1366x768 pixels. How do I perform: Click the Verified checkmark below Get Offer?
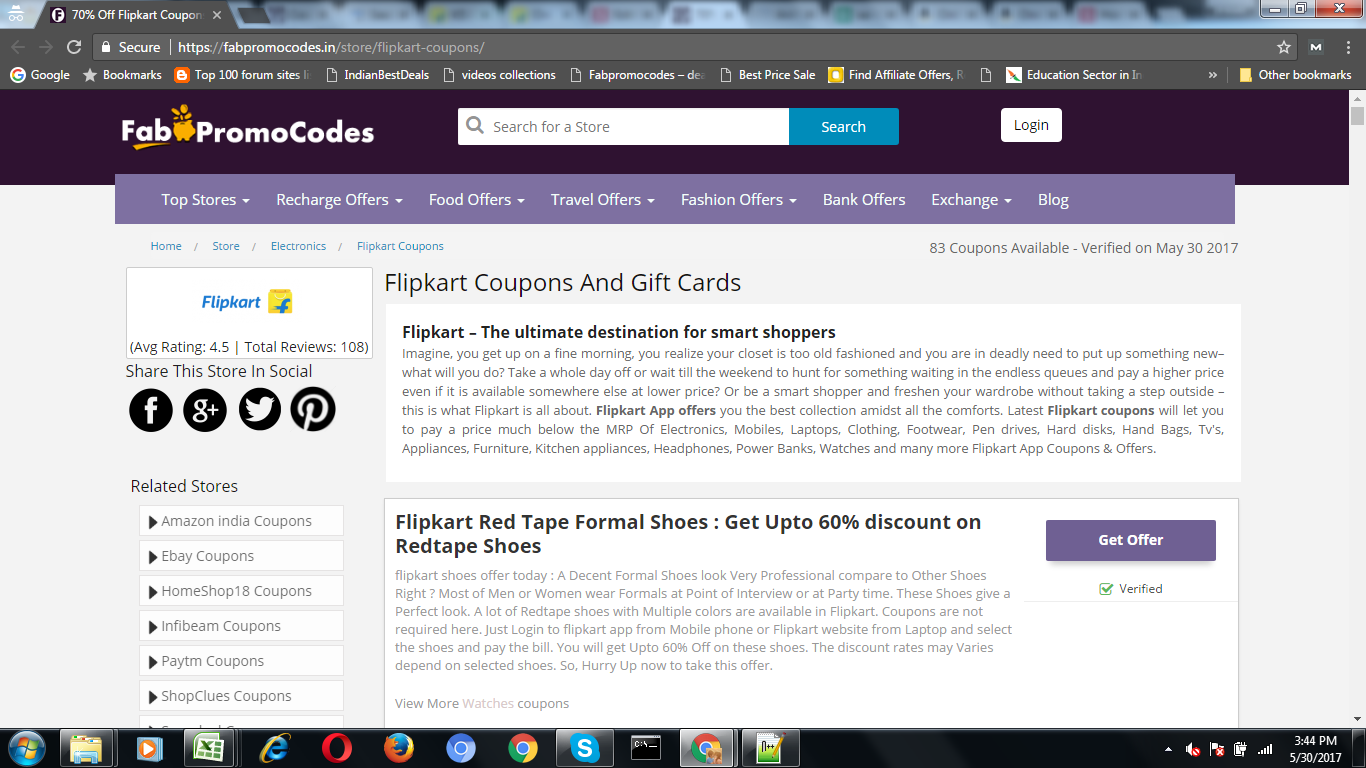pyautogui.click(x=1105, y=588)
